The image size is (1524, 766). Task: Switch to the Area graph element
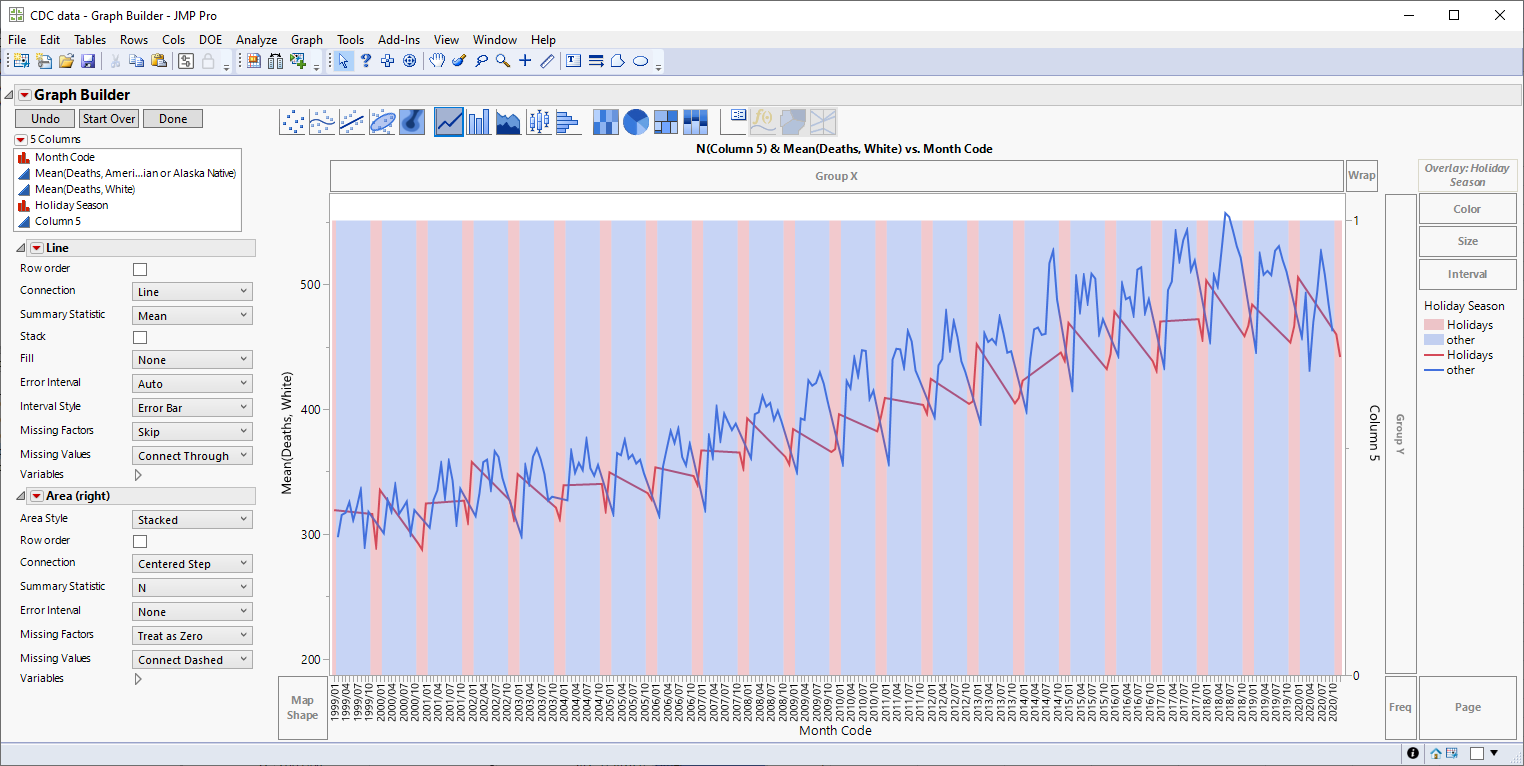pos(508,120)
